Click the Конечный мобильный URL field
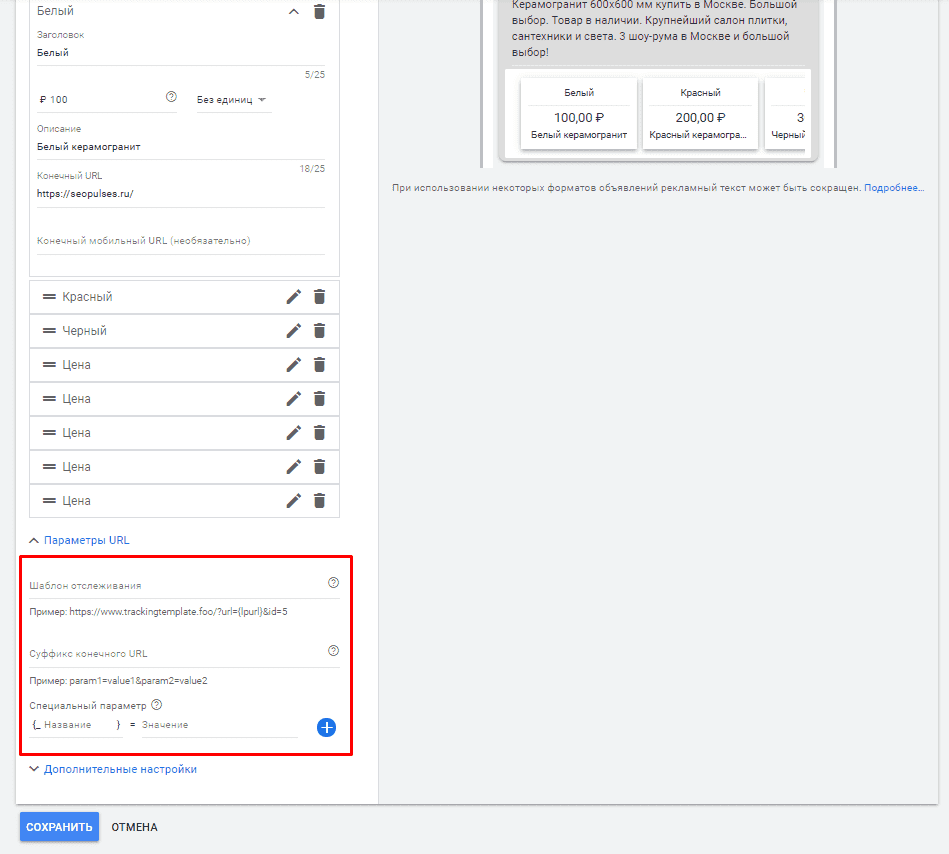The image size is (949, 854). click(181, 241)
